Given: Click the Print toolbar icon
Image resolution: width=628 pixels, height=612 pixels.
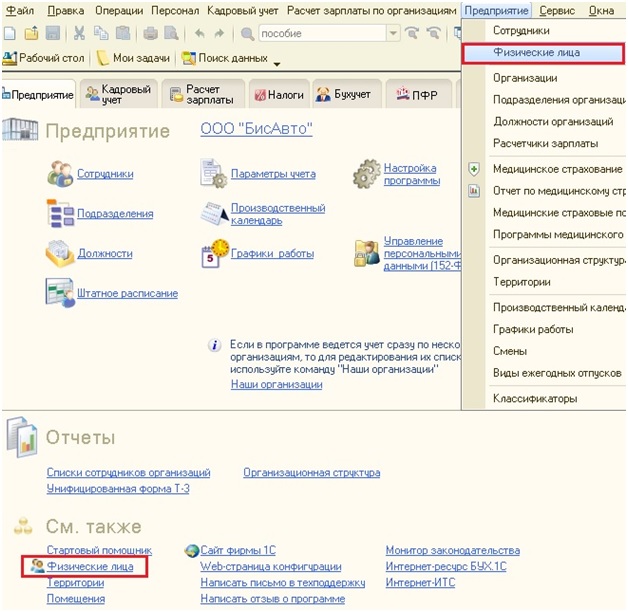Looking at the screenshot, I should tap(149, 33).
